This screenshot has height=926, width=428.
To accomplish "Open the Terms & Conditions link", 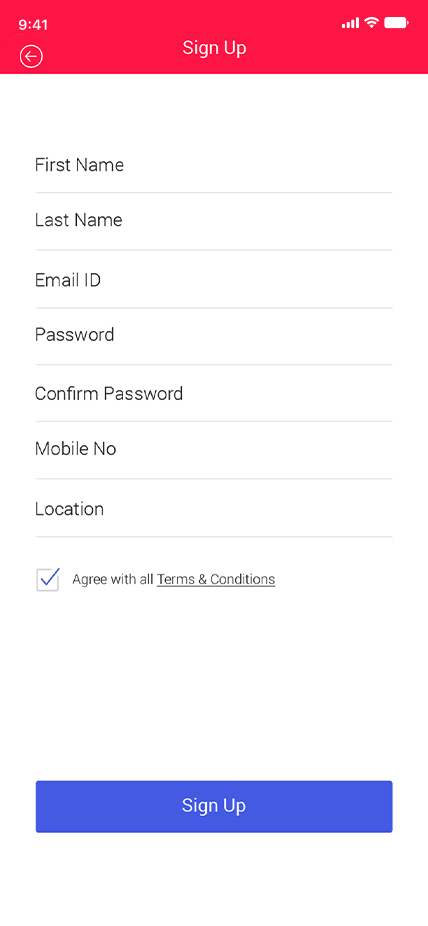I will [x=216, y=579].
